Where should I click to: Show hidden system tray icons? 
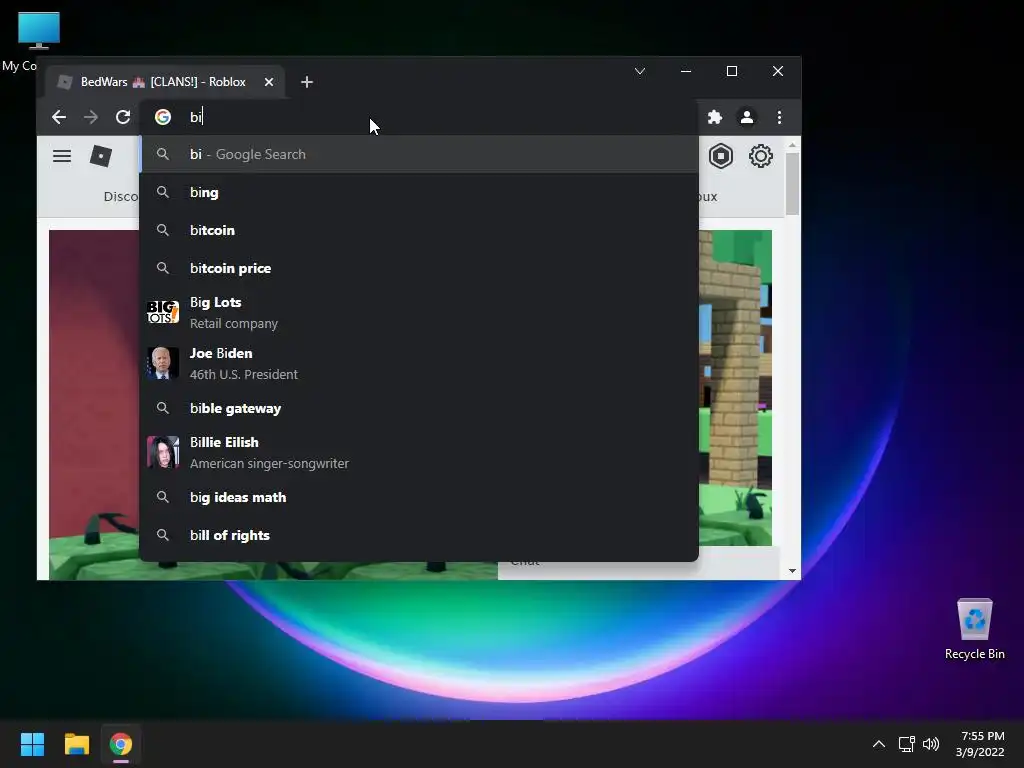[x=879, y=744]
